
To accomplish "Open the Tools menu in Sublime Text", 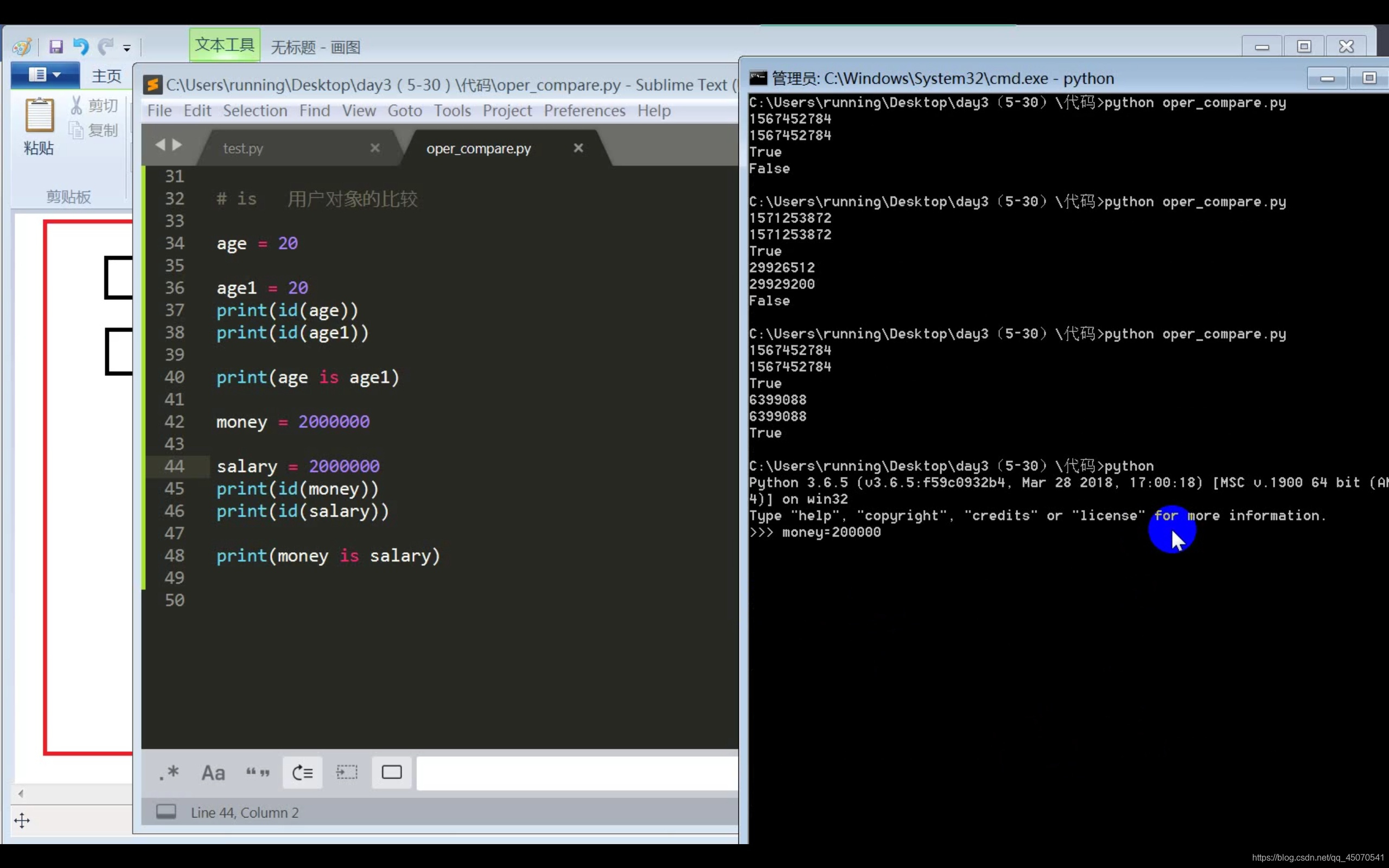I will coord(452,110).
